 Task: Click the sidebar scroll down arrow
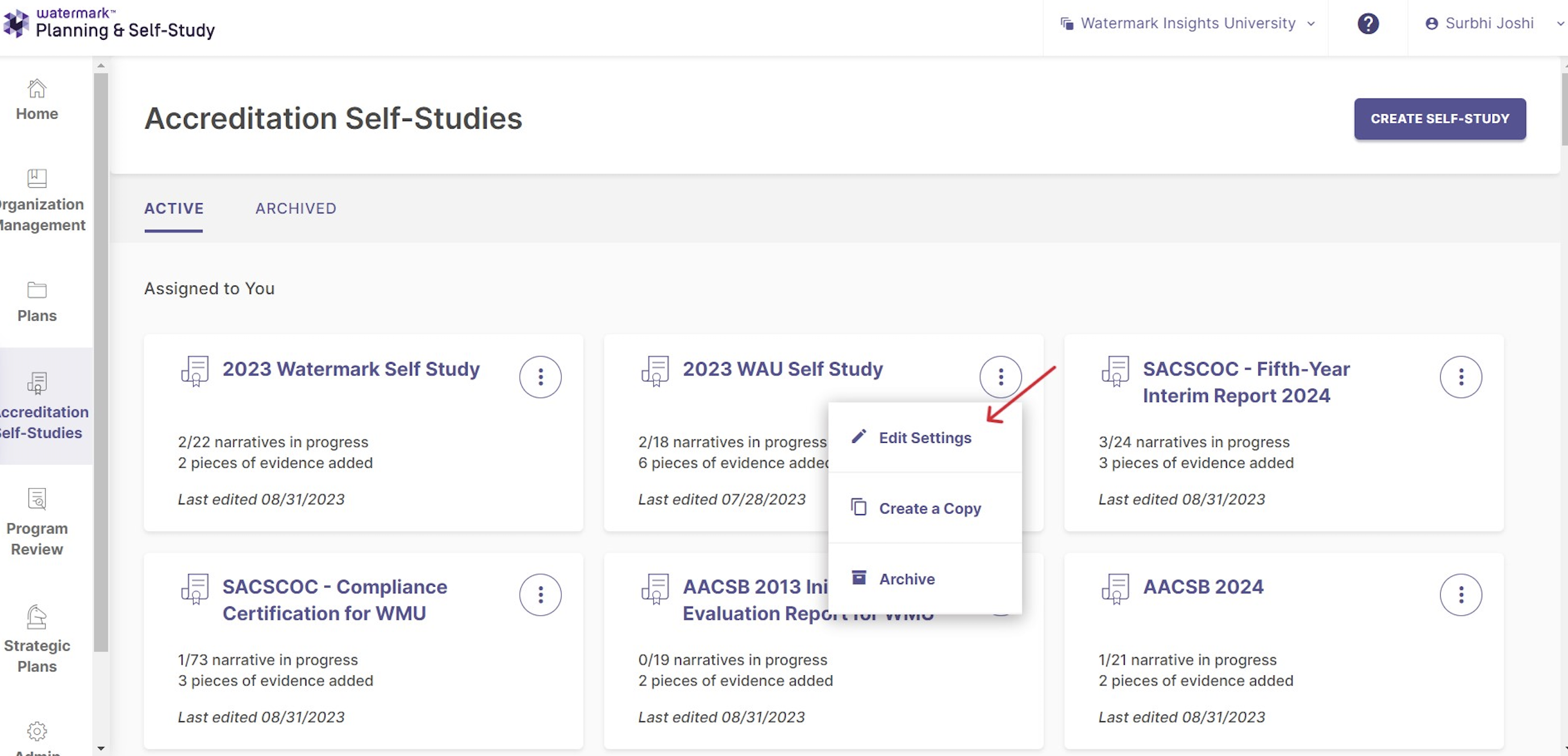pos(101,748)
